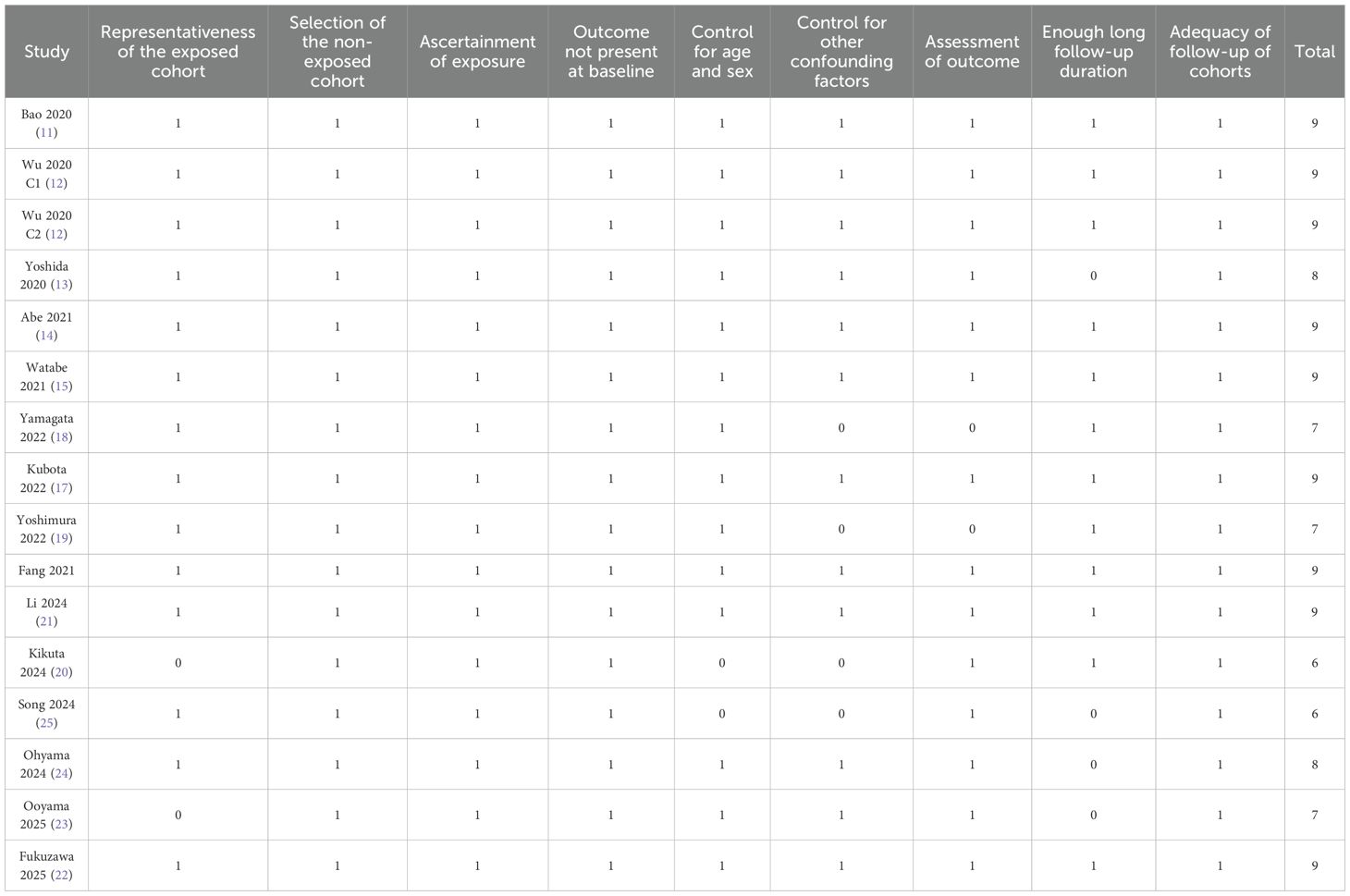Open reference 12 link beside Wu 2020 C1
Image resolution: width=1350 pixels, height=896 pixels.
point(56,184)
